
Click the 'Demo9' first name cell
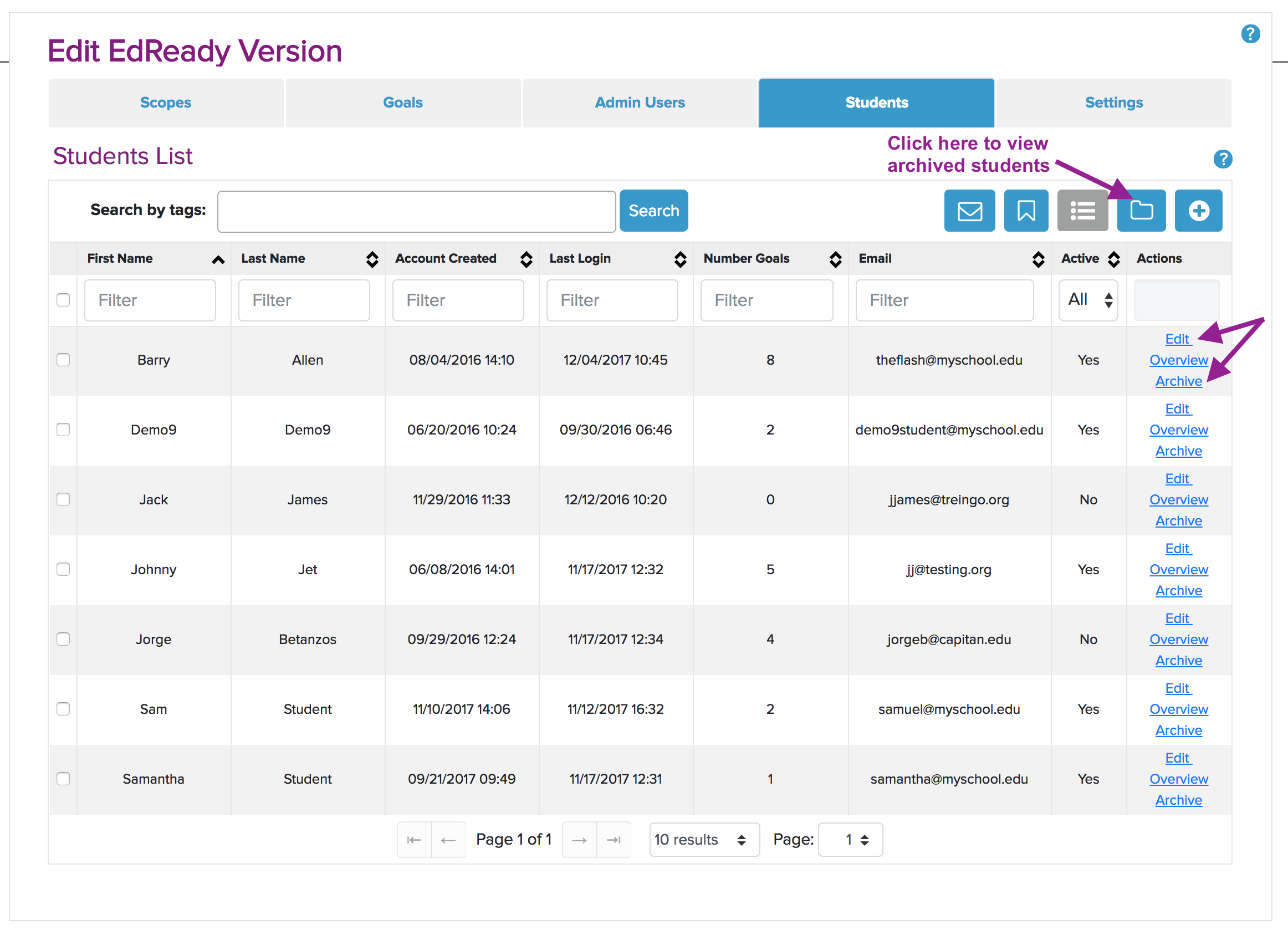tap(154, 430)
